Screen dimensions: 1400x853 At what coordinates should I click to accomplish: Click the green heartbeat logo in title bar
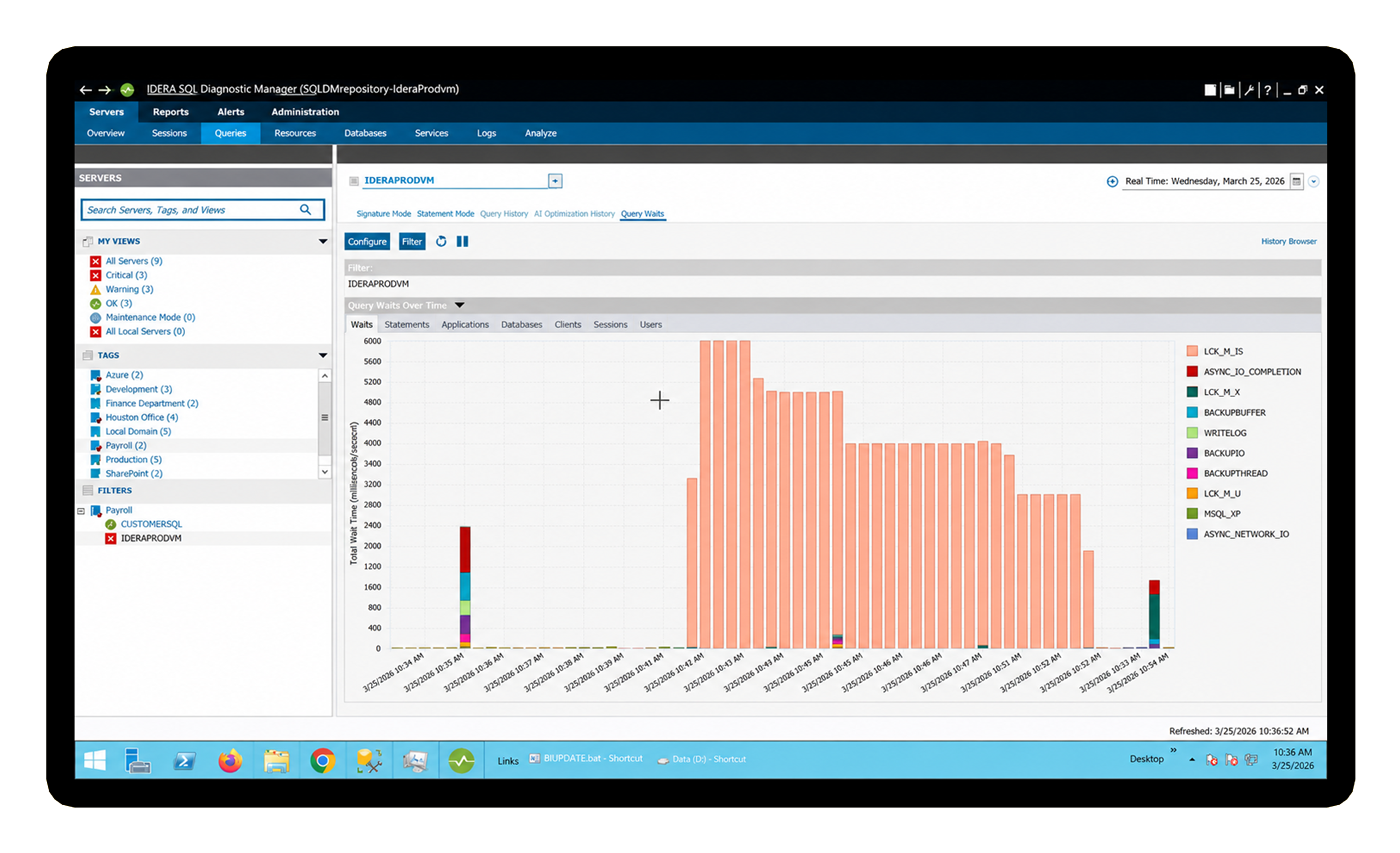pyautogui.click(x=127, y=90)
